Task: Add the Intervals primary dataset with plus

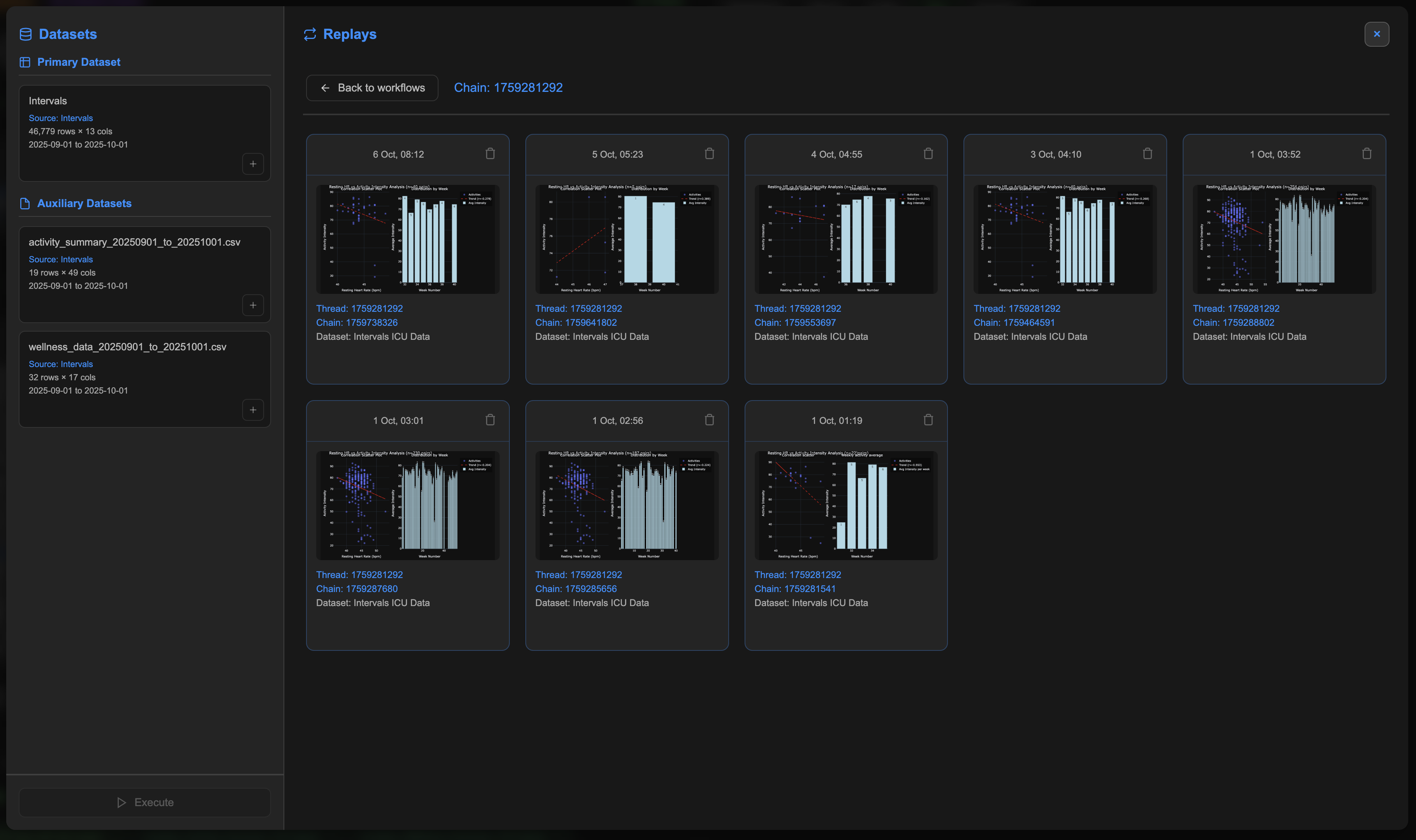Action: pos(252,164)
